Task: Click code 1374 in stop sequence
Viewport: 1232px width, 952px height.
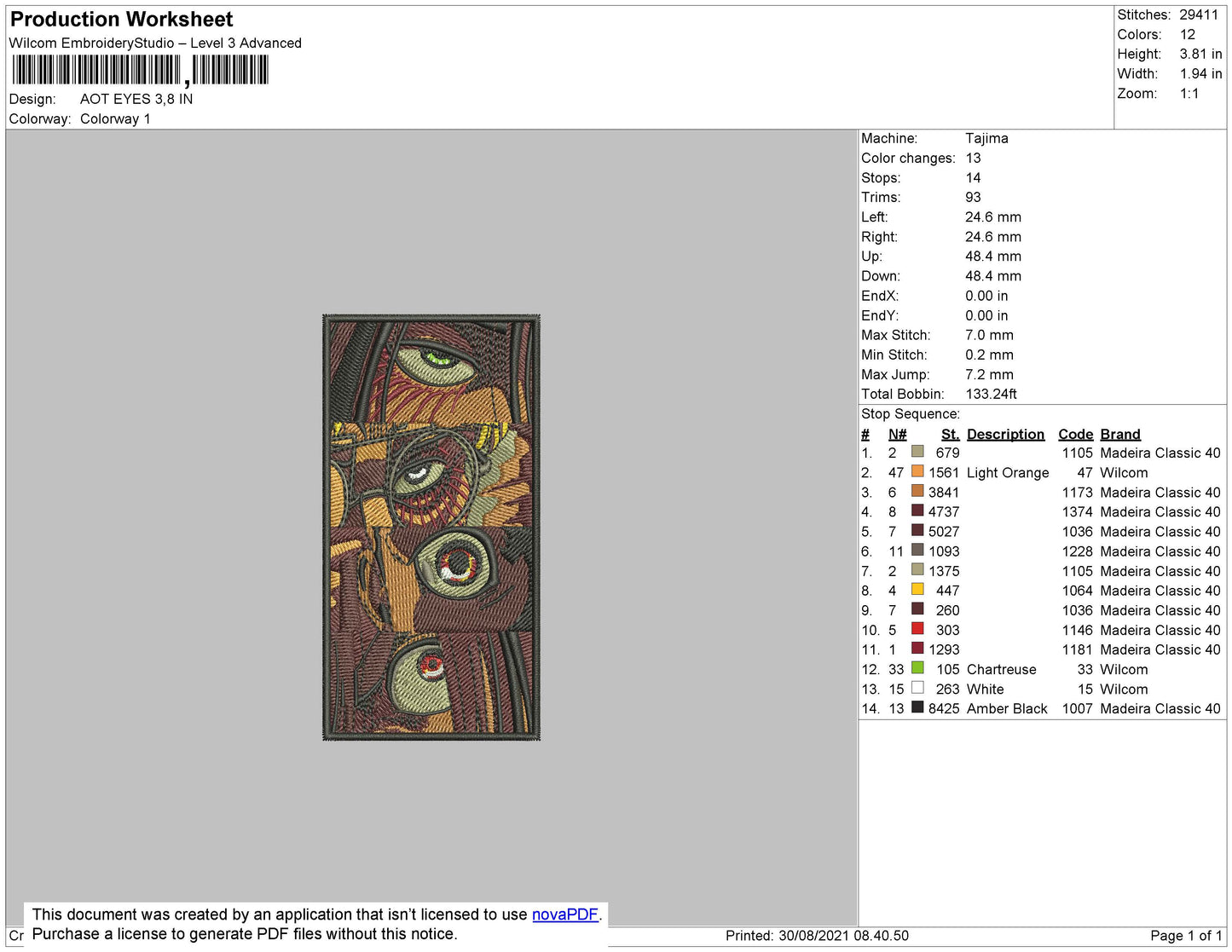Action: point(1077,511)
